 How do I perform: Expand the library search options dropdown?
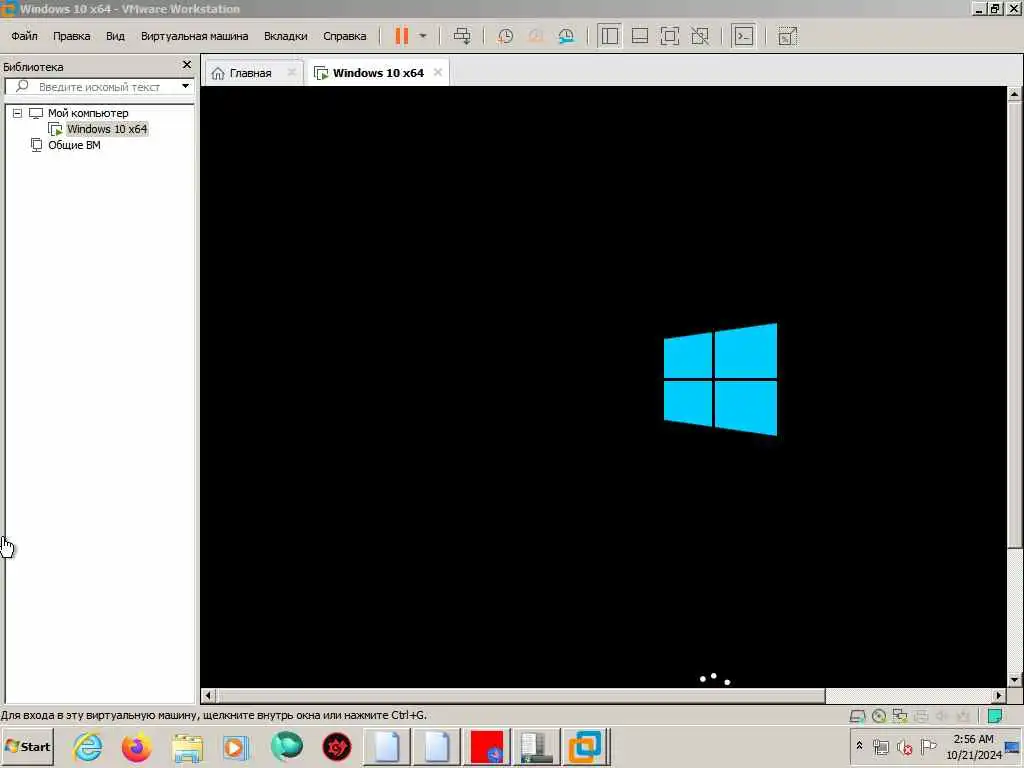(x=185, y=86)
